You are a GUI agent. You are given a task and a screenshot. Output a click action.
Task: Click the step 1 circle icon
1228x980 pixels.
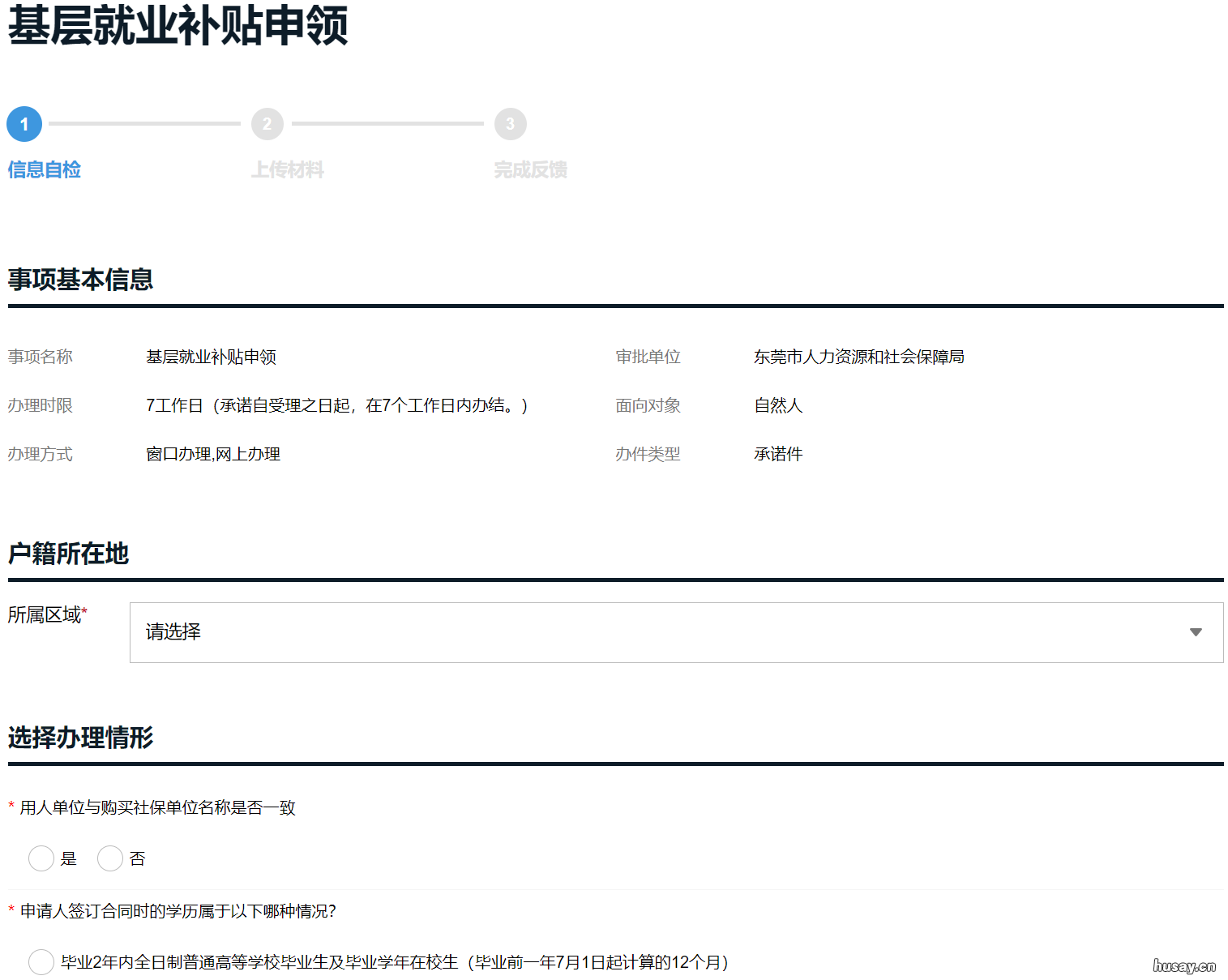24,124
